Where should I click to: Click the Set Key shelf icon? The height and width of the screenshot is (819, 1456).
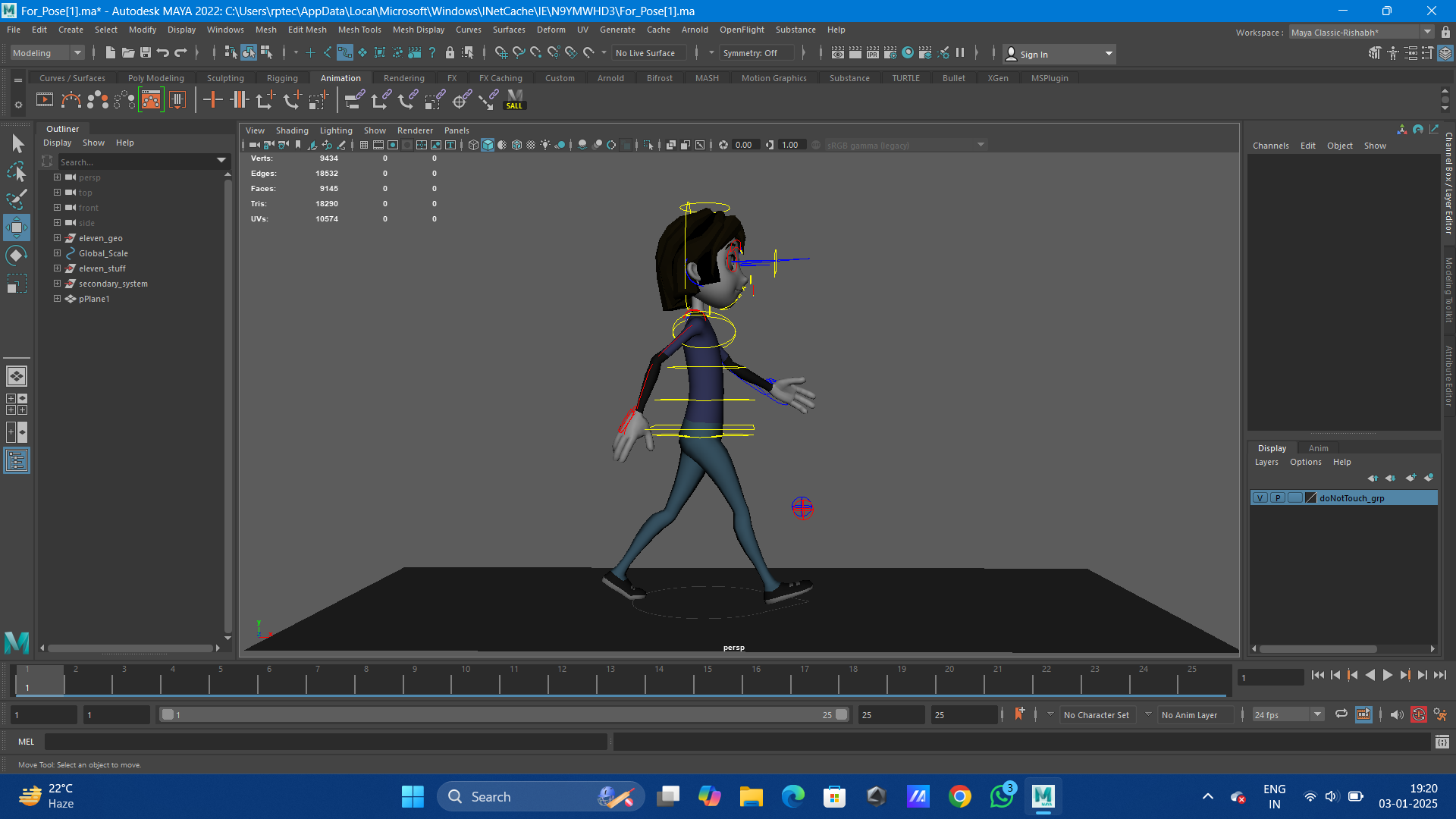point(213,99)
